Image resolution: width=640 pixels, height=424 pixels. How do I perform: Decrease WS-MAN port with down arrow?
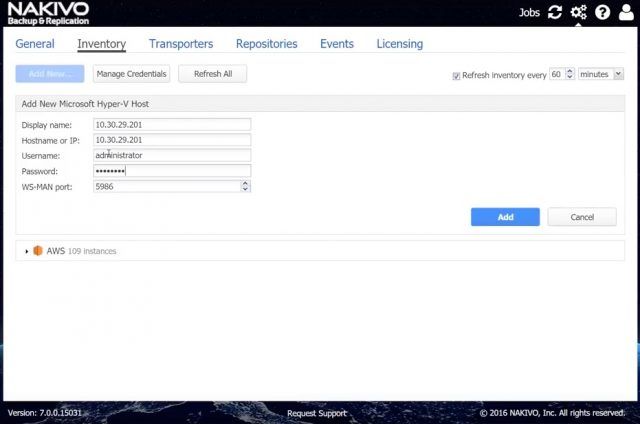[245, 189]
